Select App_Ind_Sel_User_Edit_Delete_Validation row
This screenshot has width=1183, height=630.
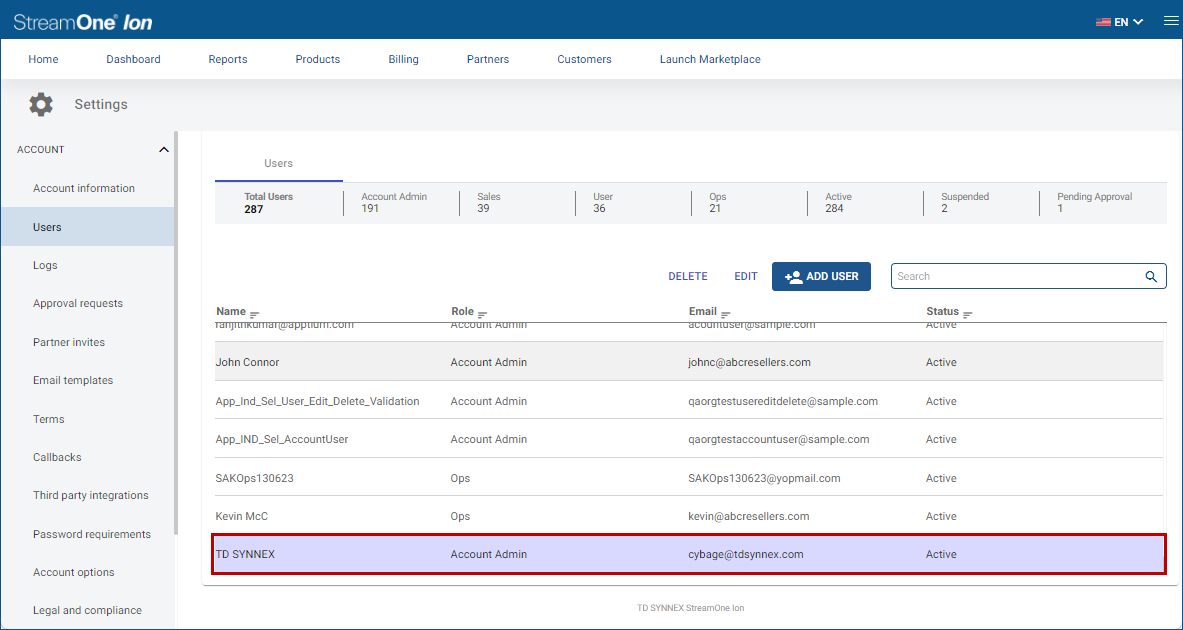[x=689, y=401]
